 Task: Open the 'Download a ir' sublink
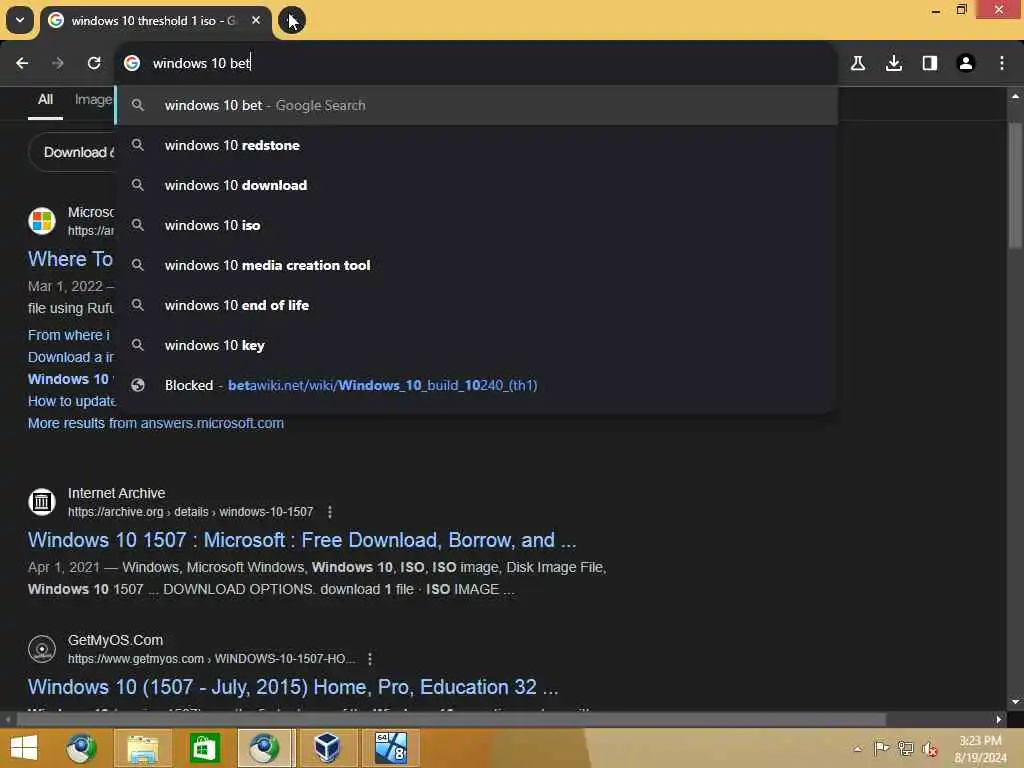(71, 357)
